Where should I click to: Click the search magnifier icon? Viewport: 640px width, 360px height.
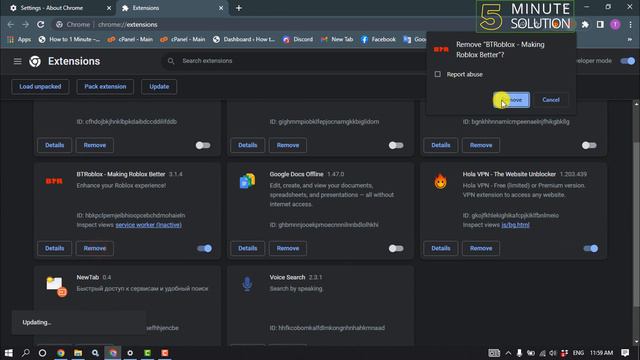pyautogui.click(x=171, y=61)
